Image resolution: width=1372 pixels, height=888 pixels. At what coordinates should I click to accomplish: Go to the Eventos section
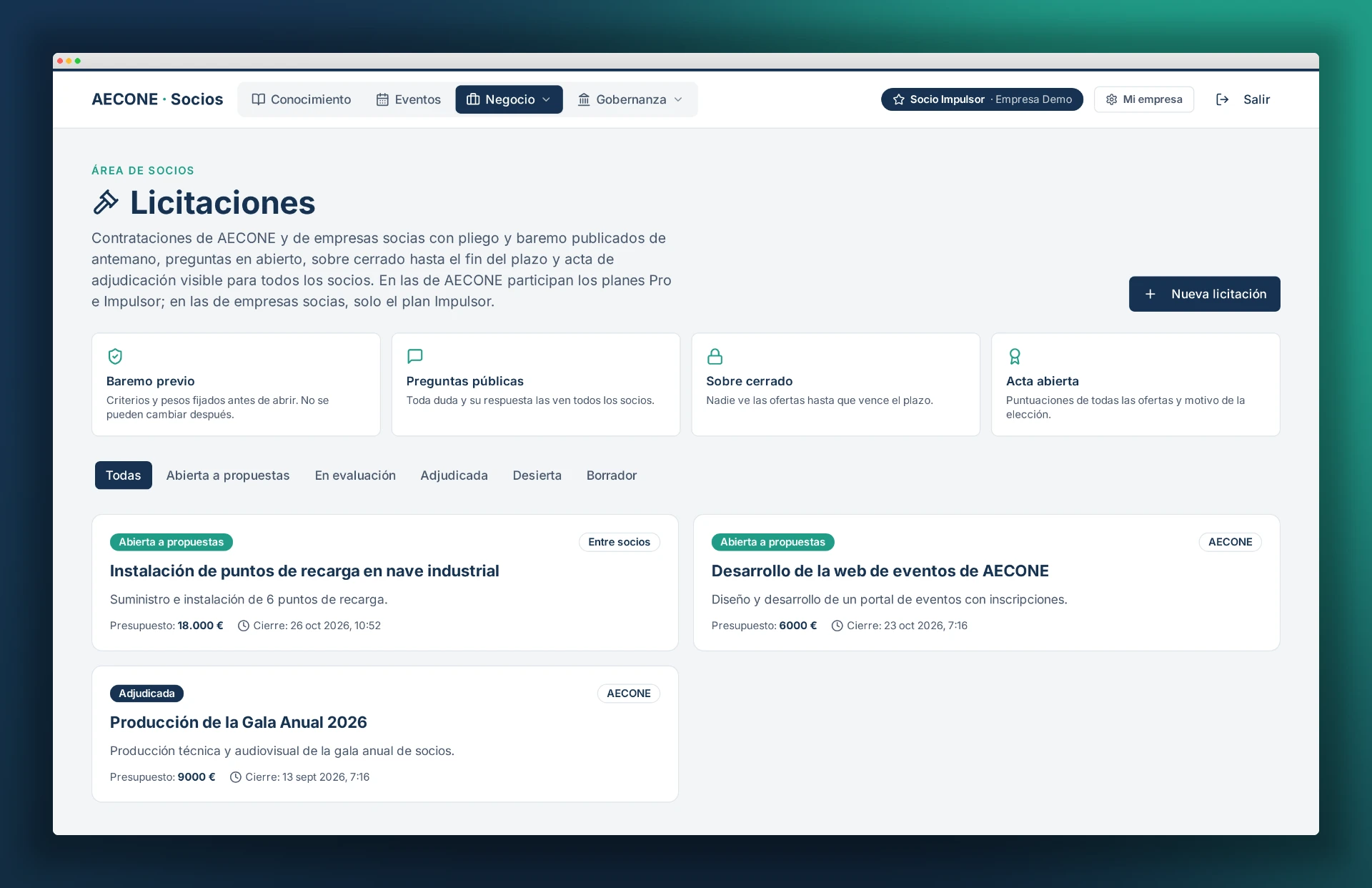pos(409,99)
